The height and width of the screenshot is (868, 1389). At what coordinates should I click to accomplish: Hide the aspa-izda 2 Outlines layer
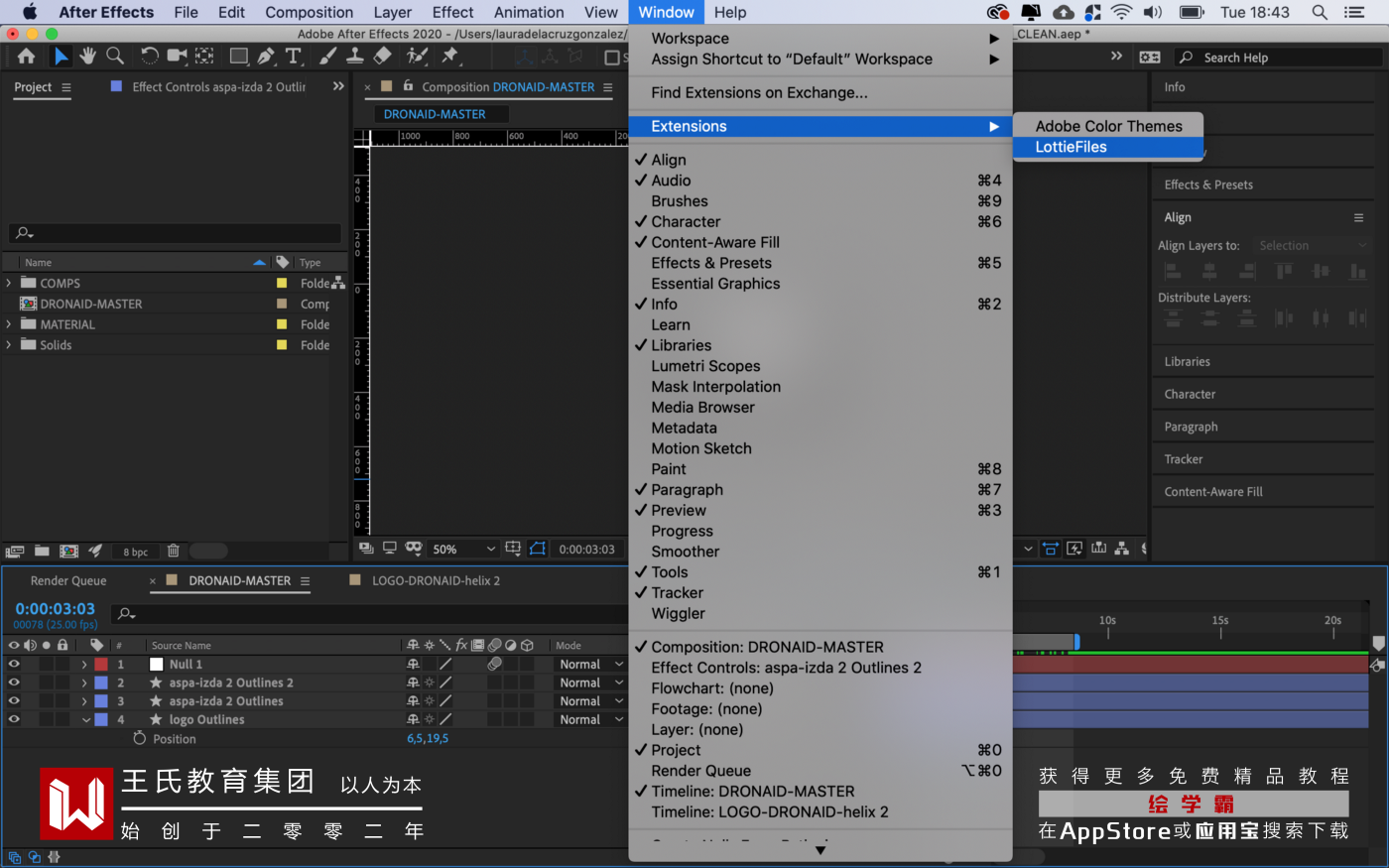click(x=14, y=701)
